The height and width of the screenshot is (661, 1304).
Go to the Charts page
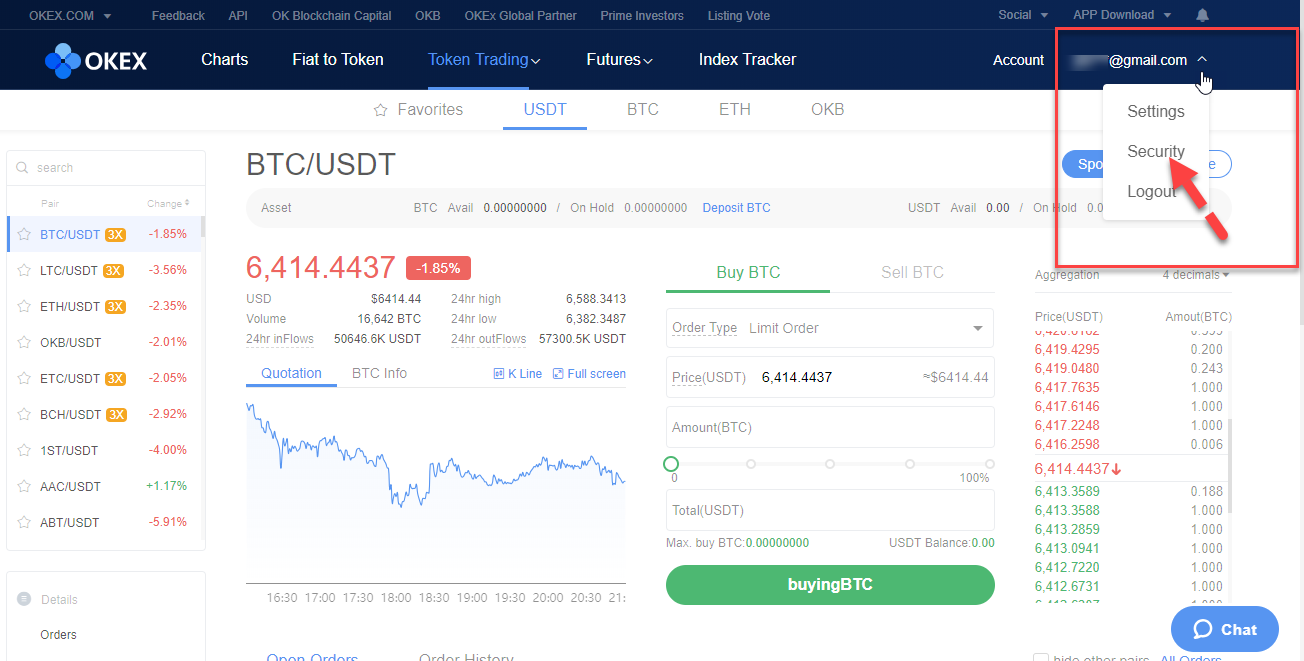click(x=224, y=60)
